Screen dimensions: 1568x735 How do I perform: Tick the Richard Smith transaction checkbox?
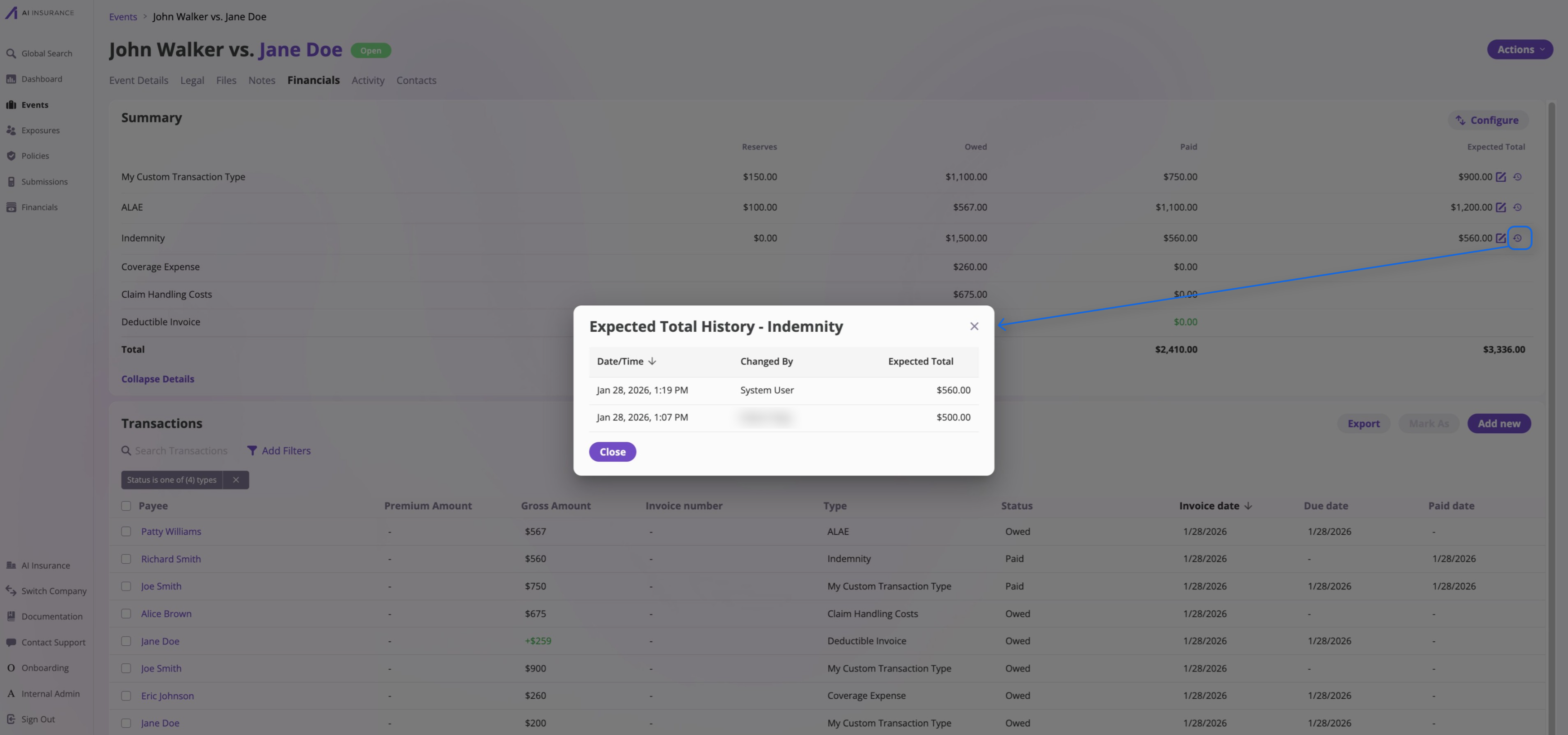(x=126, y=559)
